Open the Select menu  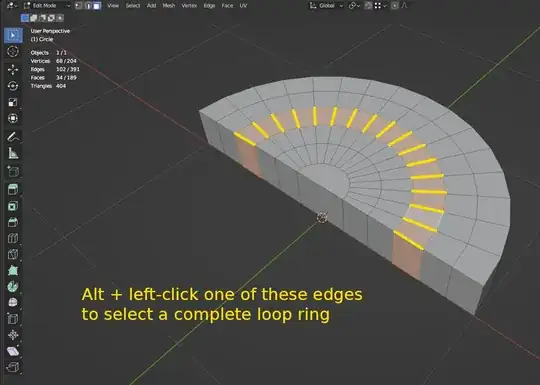(133, 6)
